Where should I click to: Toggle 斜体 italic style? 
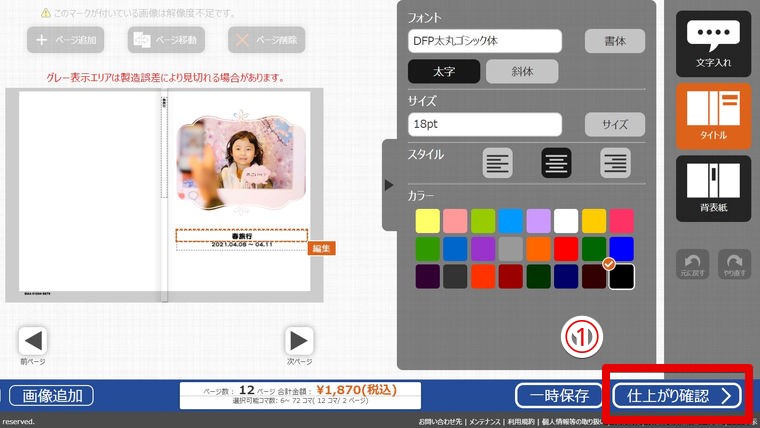point(522,72)
